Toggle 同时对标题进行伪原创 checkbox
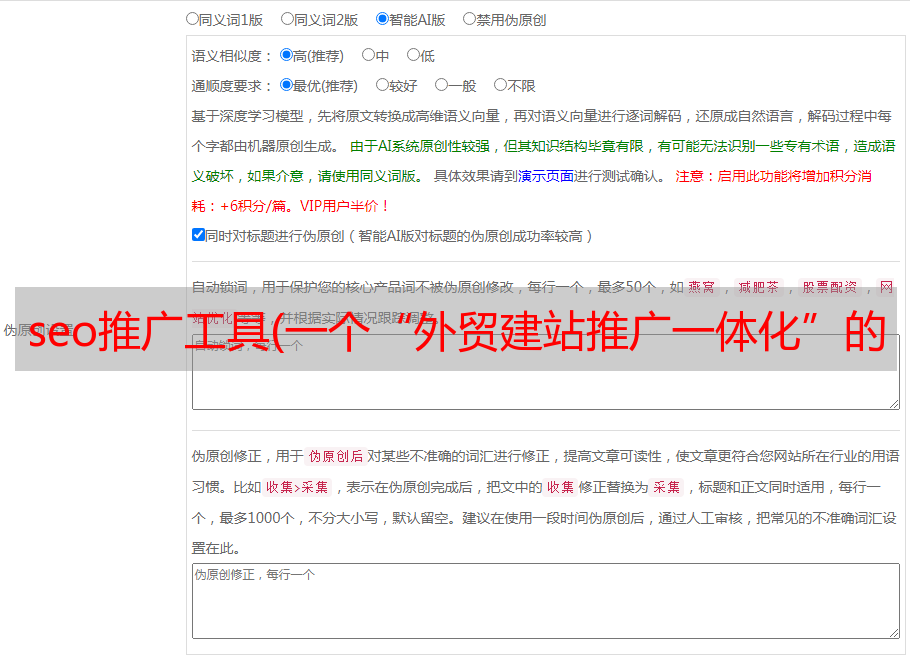Image resolution: width=911 pixels, height=658 pixels. [198, 235]
